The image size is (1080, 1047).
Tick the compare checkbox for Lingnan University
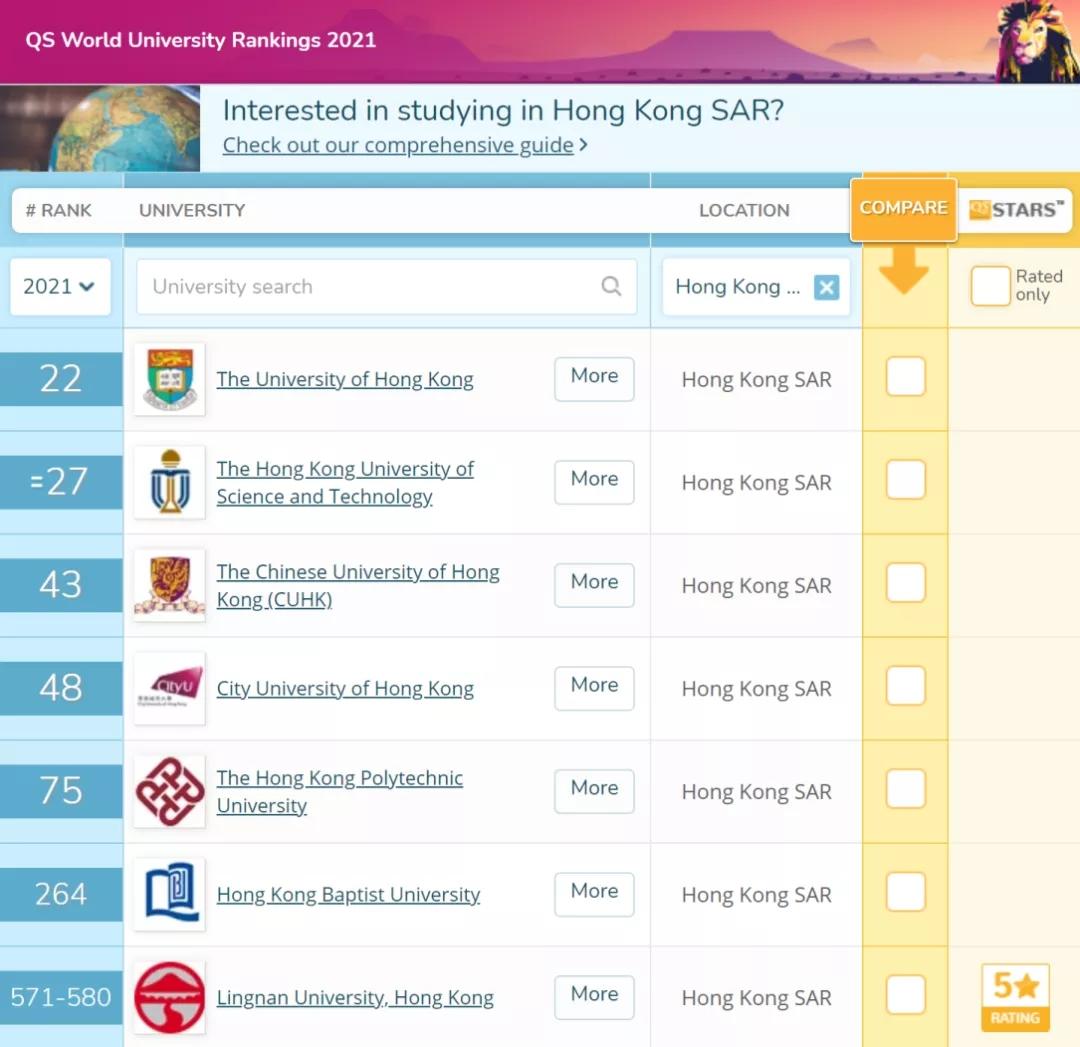pos(905,994)
